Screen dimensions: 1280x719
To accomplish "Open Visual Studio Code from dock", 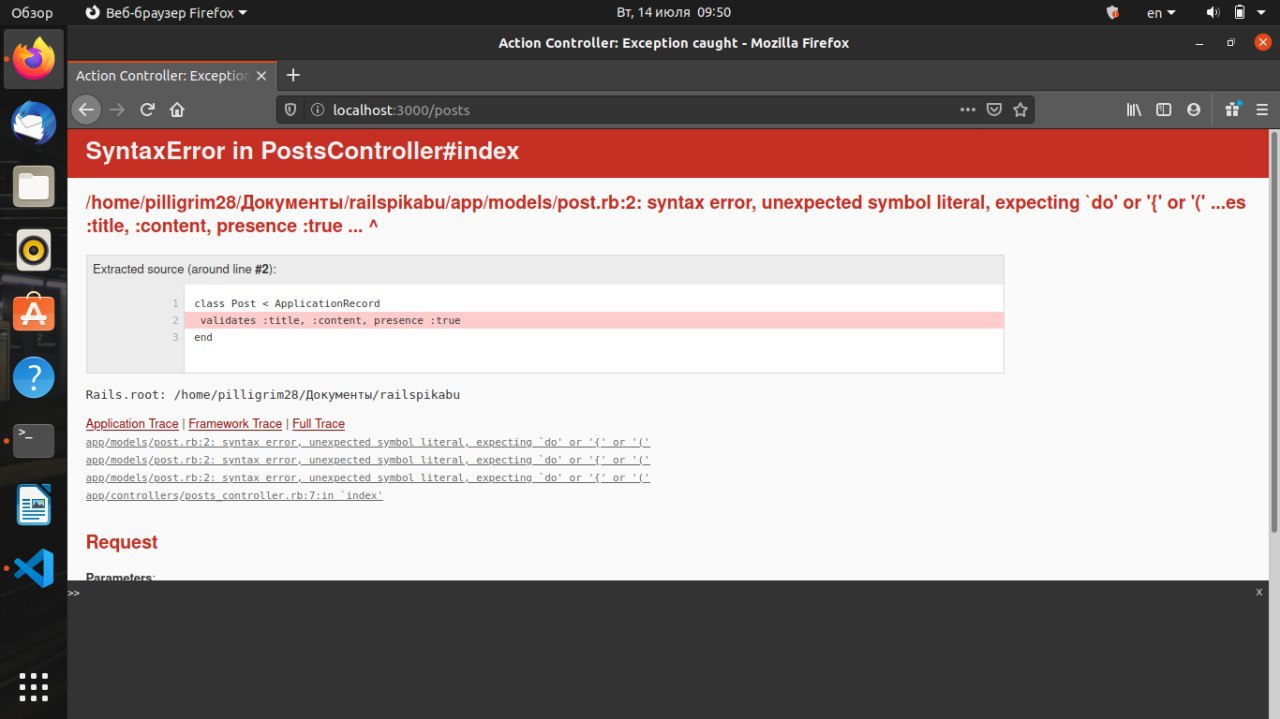I will pos(34,568).
